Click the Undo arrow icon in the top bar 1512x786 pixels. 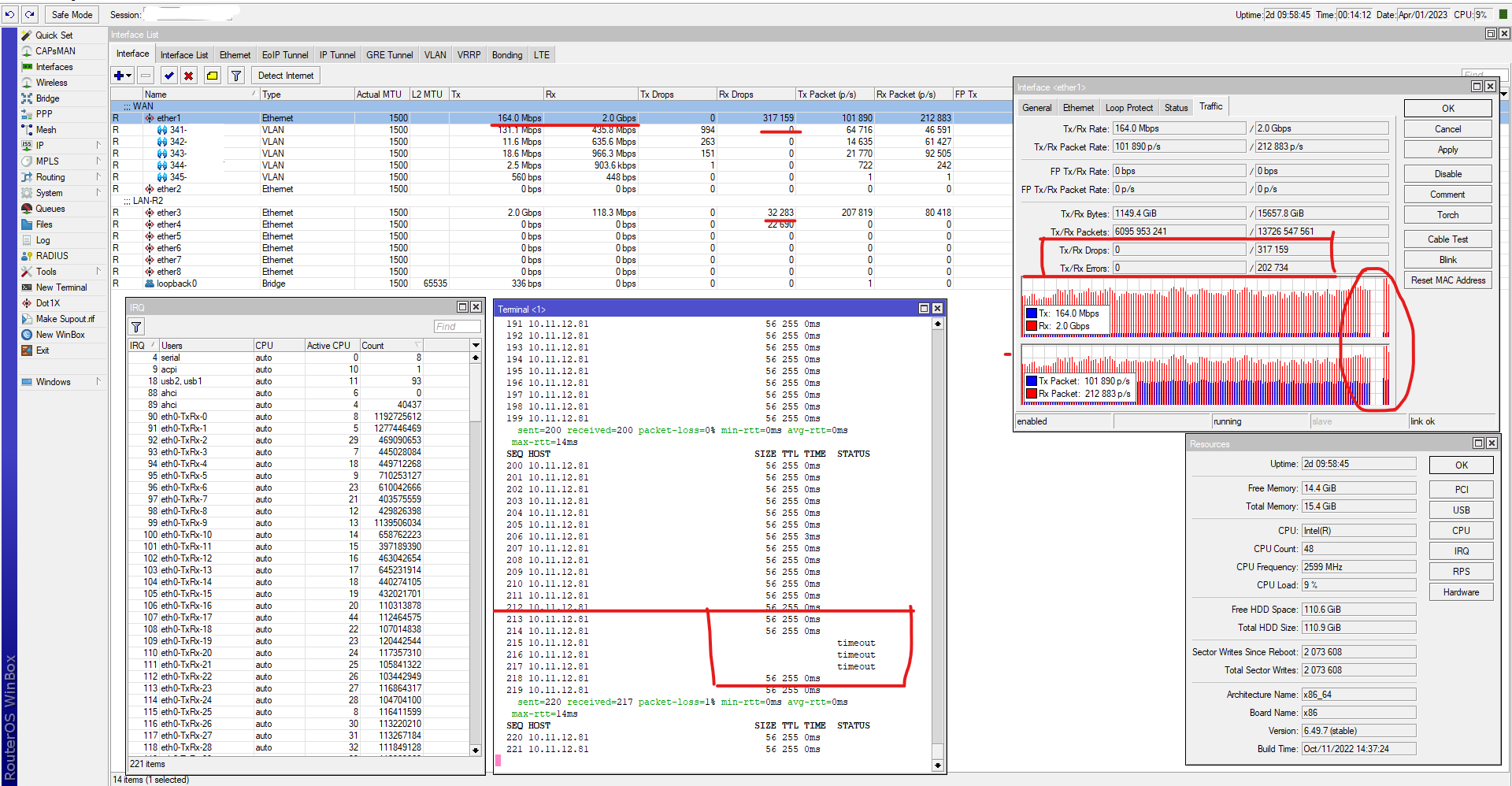pos(9,14)
